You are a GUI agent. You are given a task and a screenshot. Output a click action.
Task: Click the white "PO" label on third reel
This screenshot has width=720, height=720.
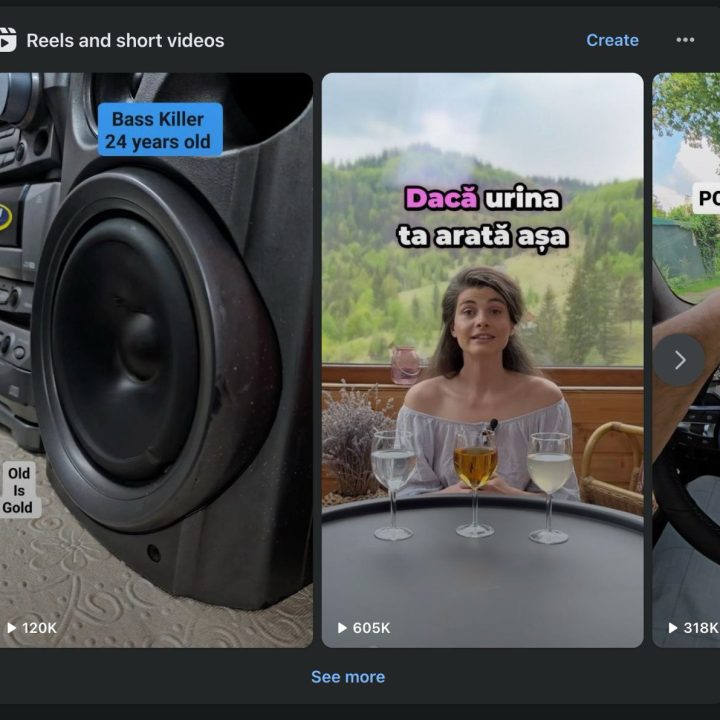point(707,199)
